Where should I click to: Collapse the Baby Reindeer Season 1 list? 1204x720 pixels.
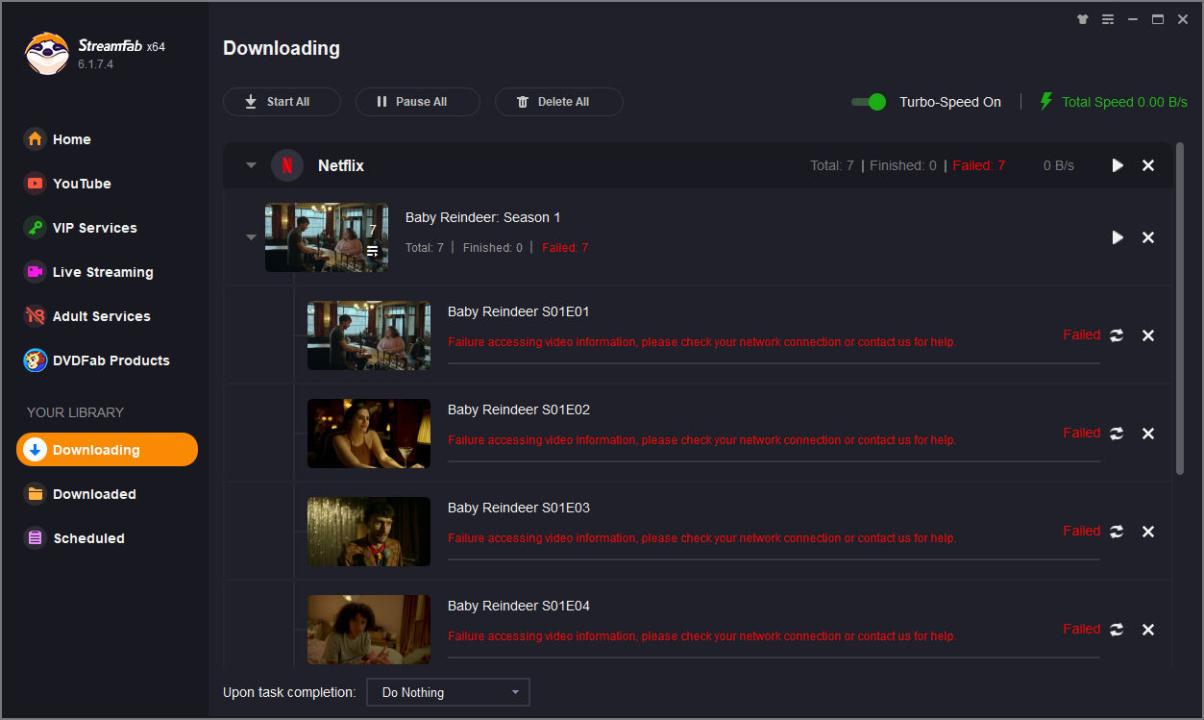tap(251, 238)
